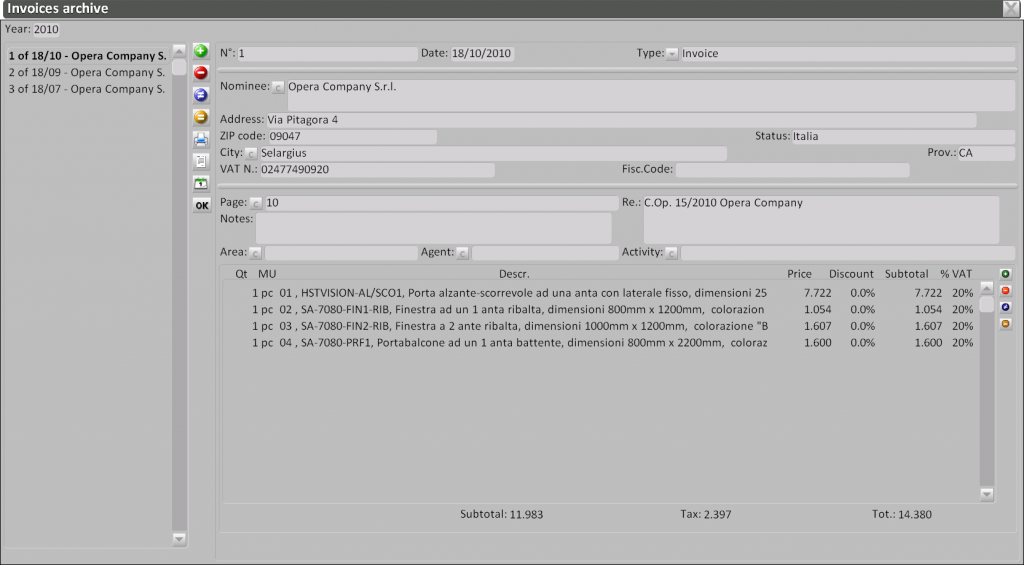Click the orange equals icon in left toolbar
1024x565 pixels.
pyautogui.click(x=201, y=117)
